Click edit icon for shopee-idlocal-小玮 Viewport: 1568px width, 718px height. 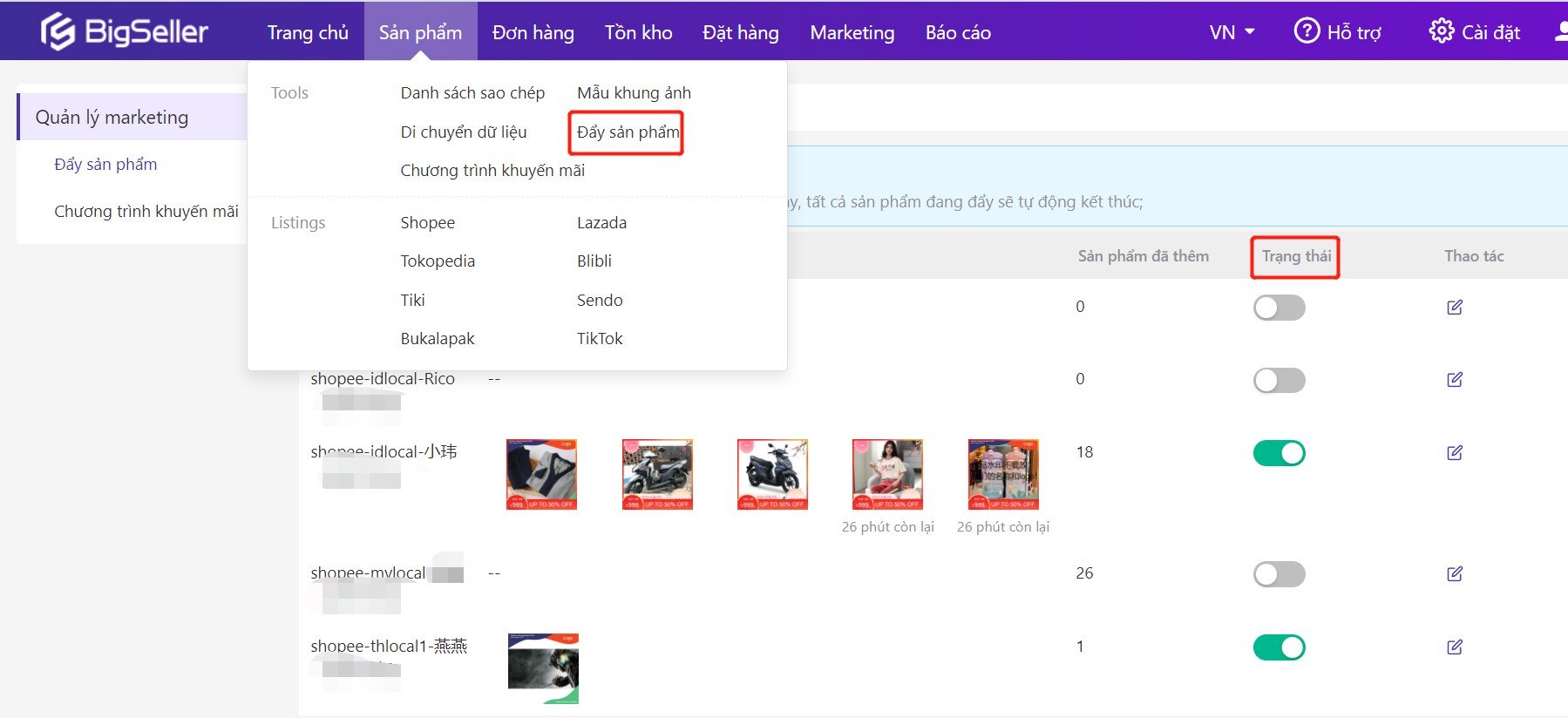[x=1454, y=452]
